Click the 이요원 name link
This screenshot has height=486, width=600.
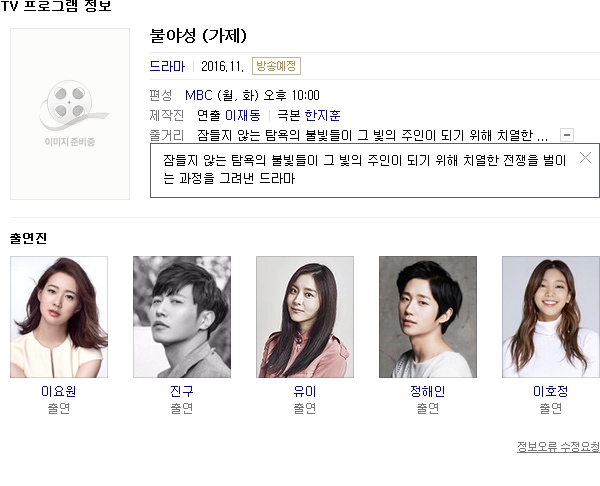(59, 391)
